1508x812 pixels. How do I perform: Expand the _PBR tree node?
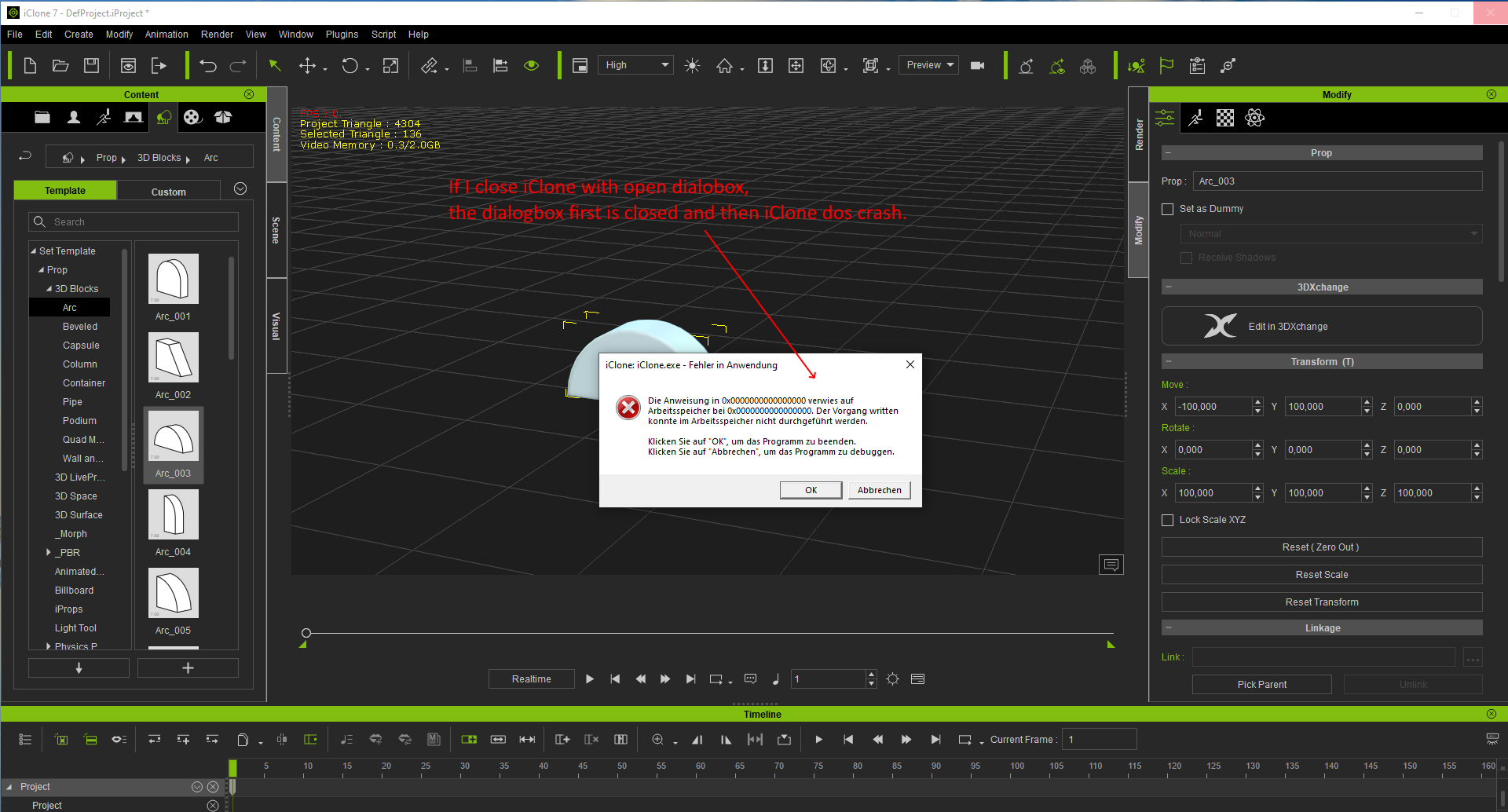pos(49,553)
